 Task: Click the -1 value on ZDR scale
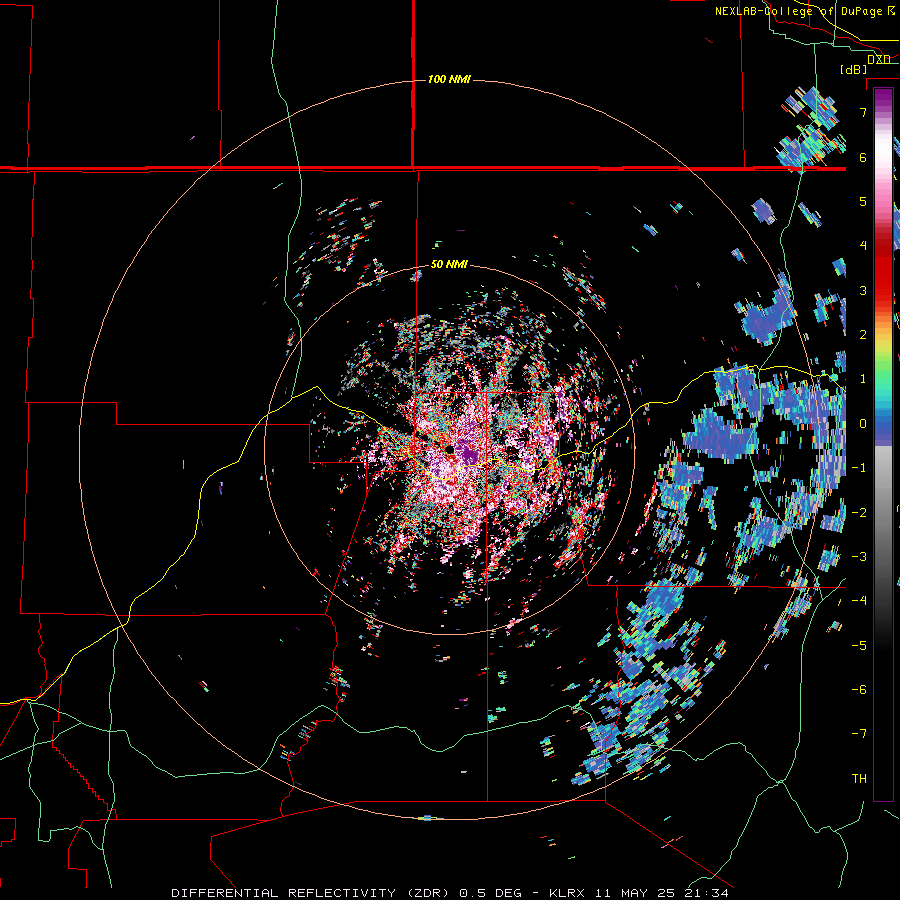(x=859, y=468)
